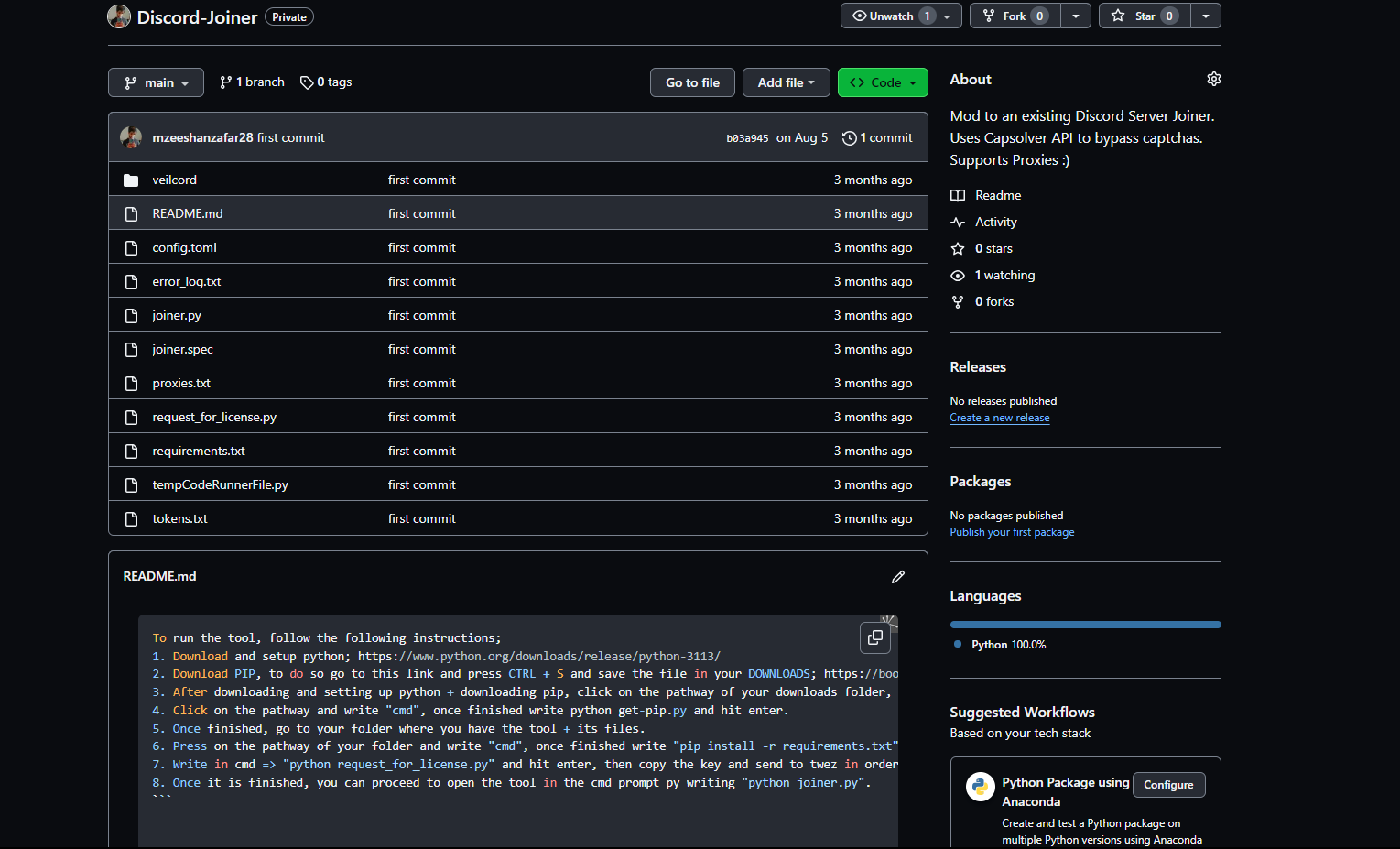Open the veilcord folder icon
The width and height of the screenshot is (1400, 849).
(x=131, y=180)
